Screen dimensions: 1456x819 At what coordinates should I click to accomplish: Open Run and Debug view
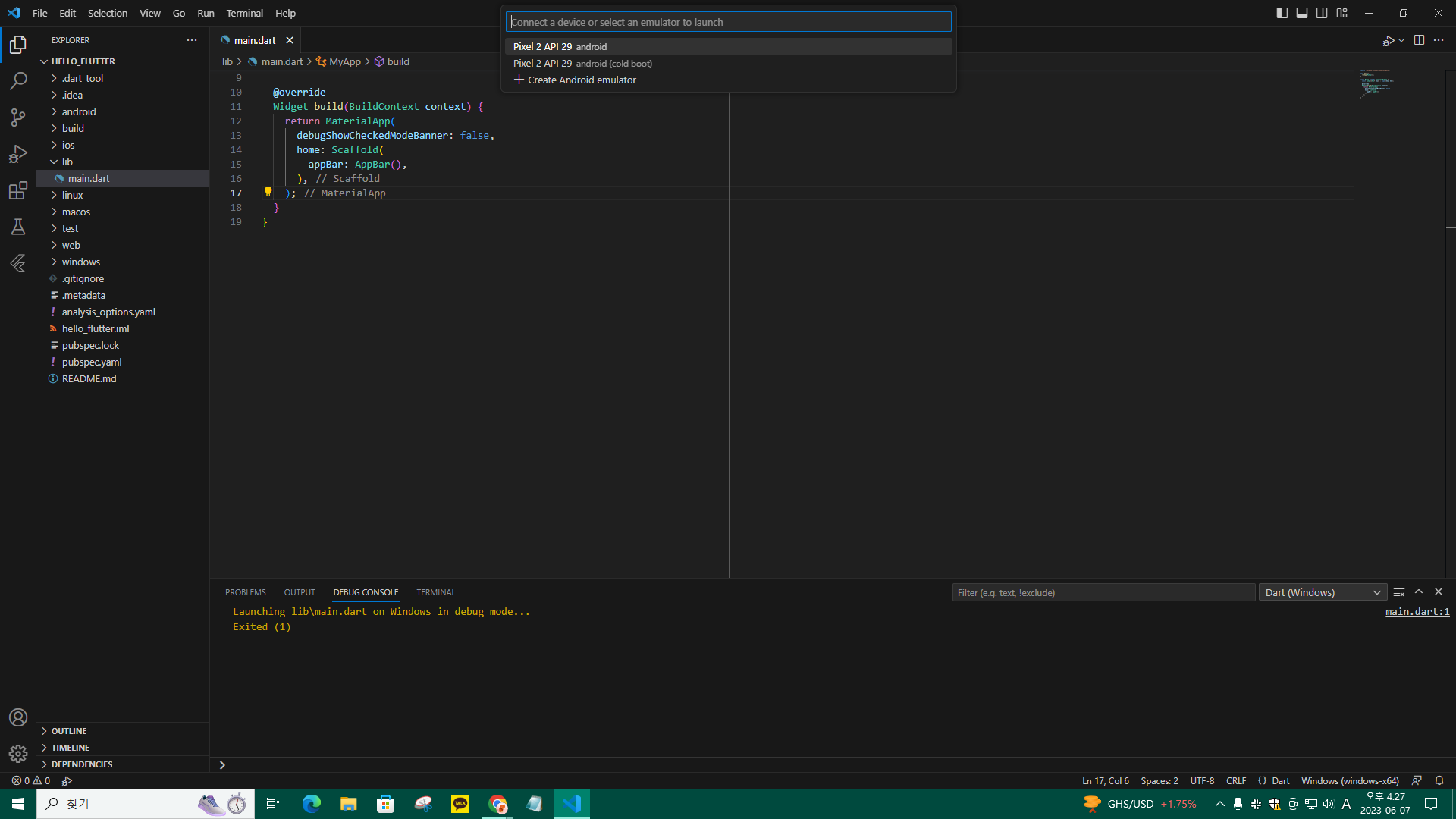(x=18, y=154)
